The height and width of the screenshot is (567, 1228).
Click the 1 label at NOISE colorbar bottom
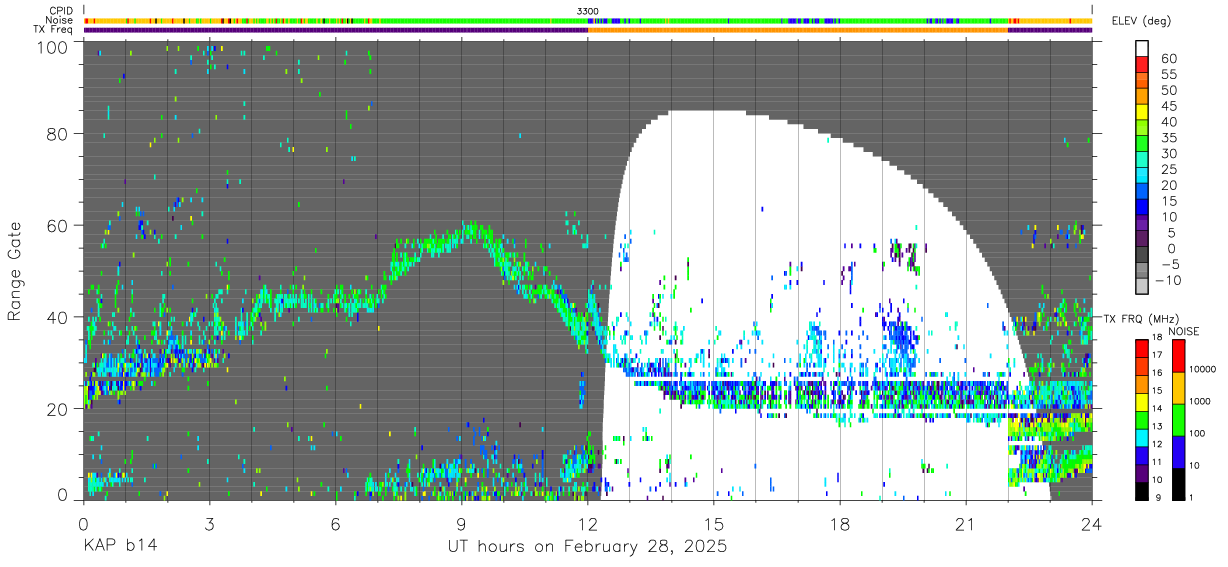[x=1191, y=498]
